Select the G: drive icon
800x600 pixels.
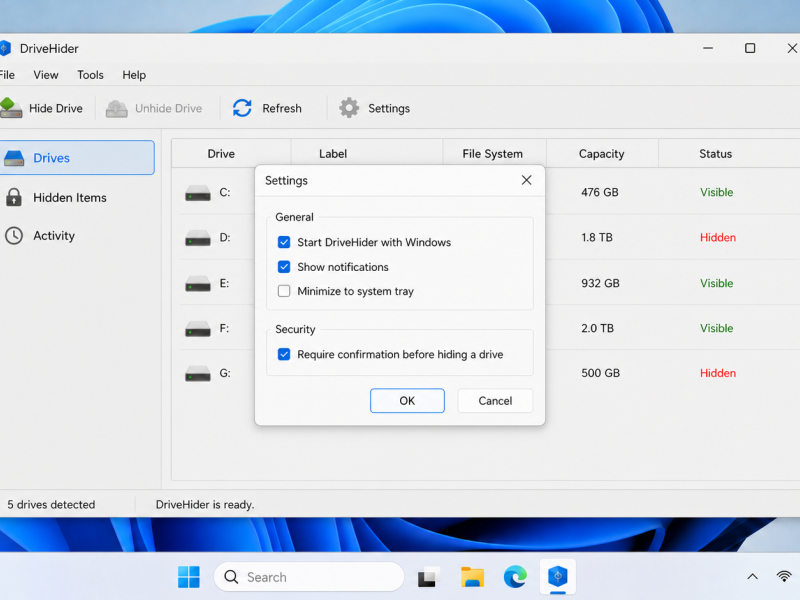point(197,373)
